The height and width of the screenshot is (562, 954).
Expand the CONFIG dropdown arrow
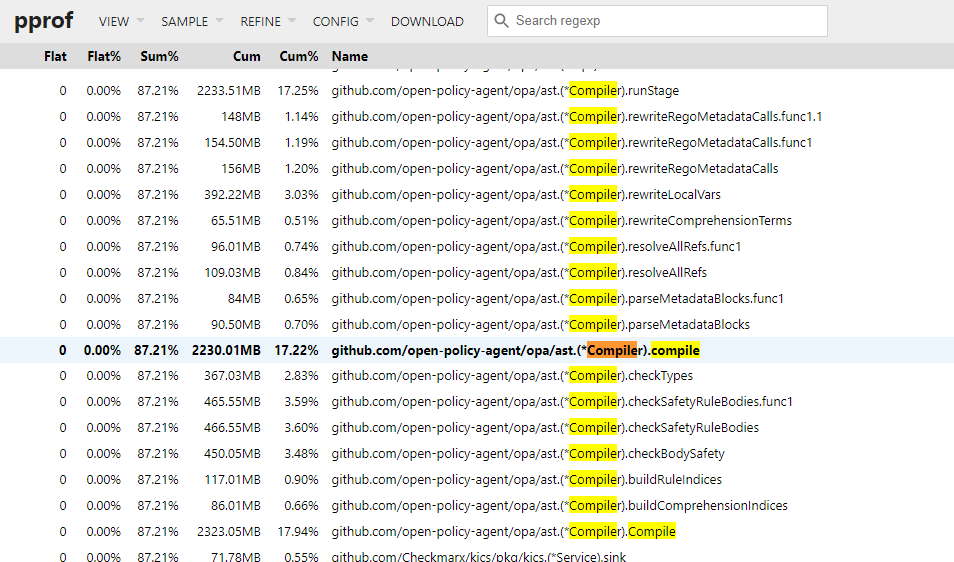click(369, 21)
